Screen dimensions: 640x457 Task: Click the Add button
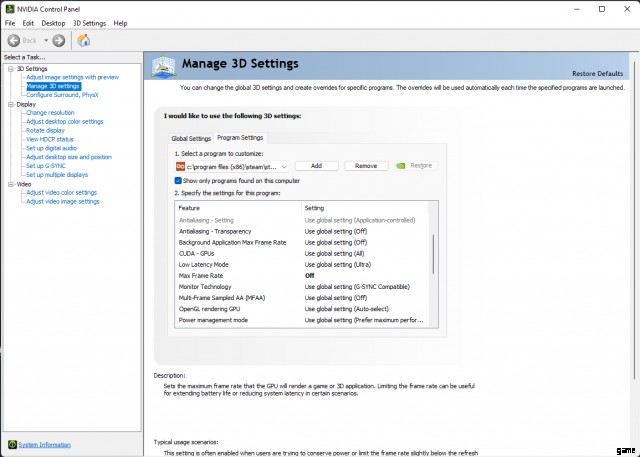316,166
